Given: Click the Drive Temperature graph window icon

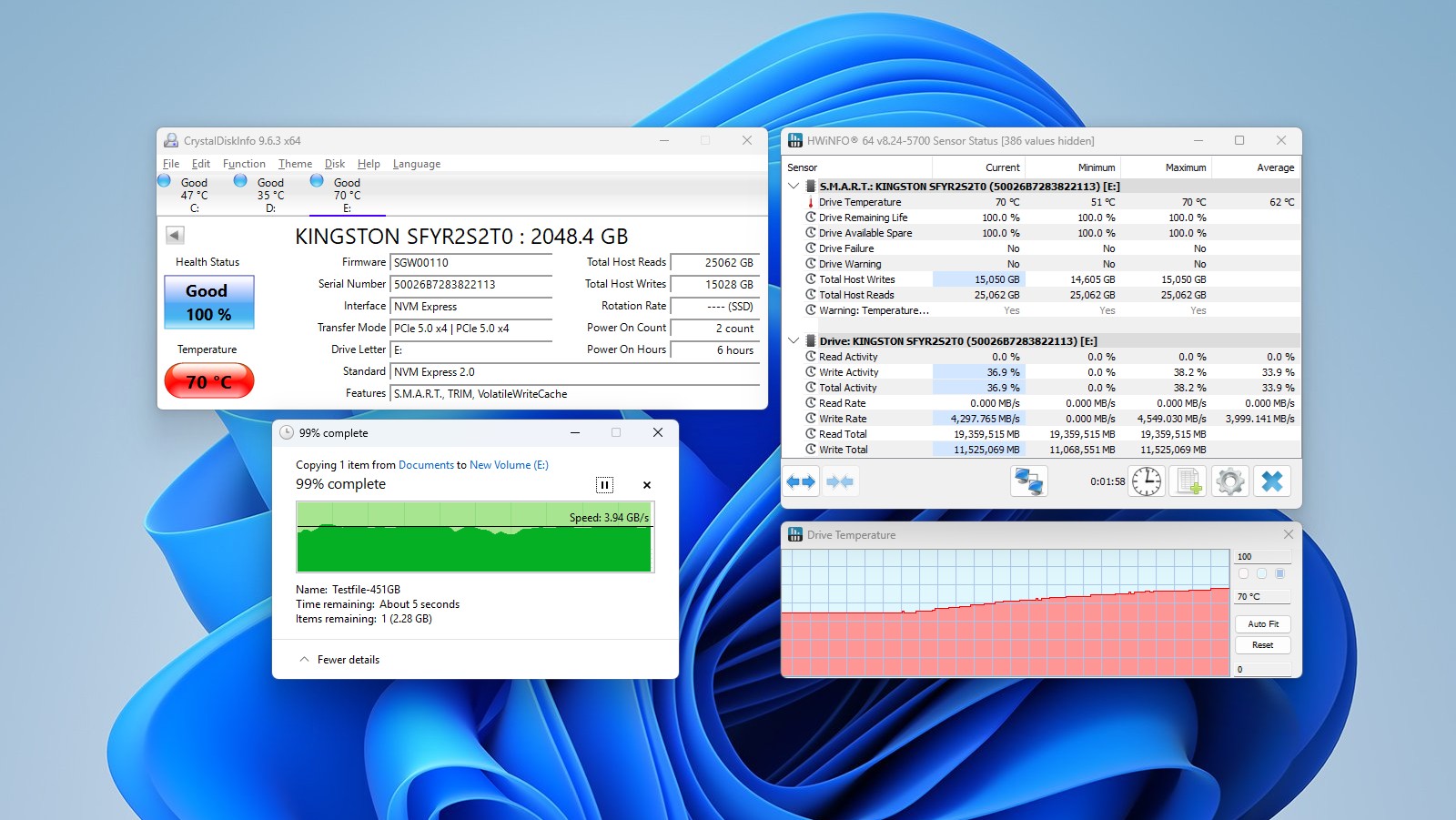Looking at the screenshot, I should pos(795,535).
